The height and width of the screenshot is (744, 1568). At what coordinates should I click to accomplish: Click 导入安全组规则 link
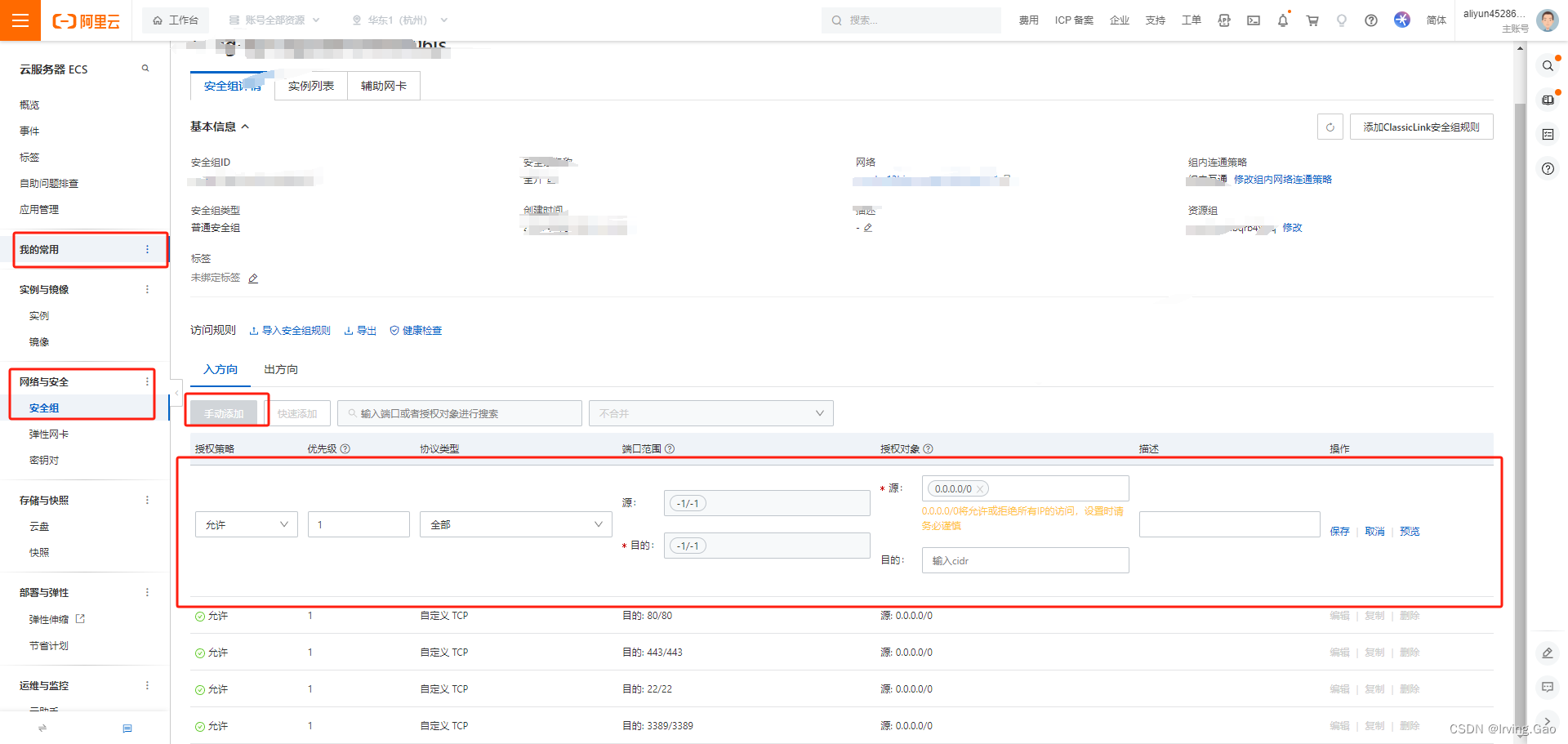click(x=290, y=330)
